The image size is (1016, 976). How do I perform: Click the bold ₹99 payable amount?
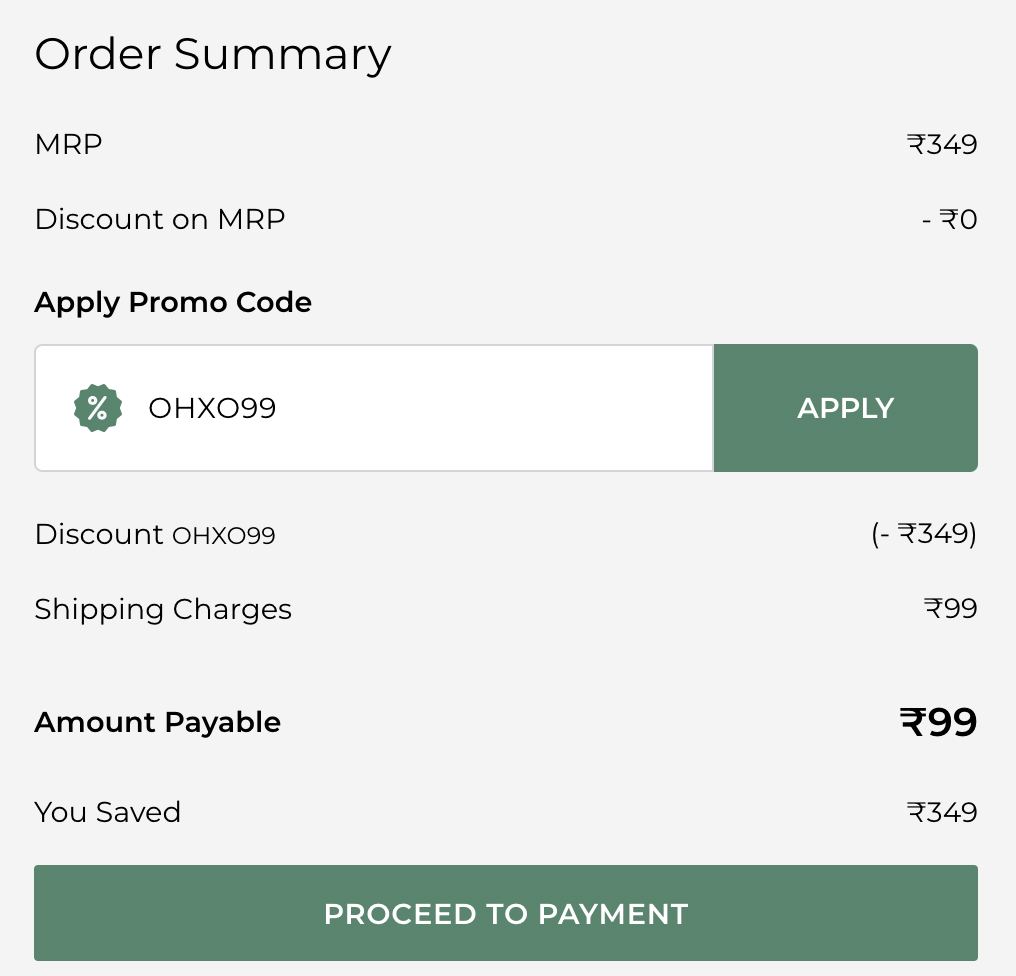click(x=938, y=722)
